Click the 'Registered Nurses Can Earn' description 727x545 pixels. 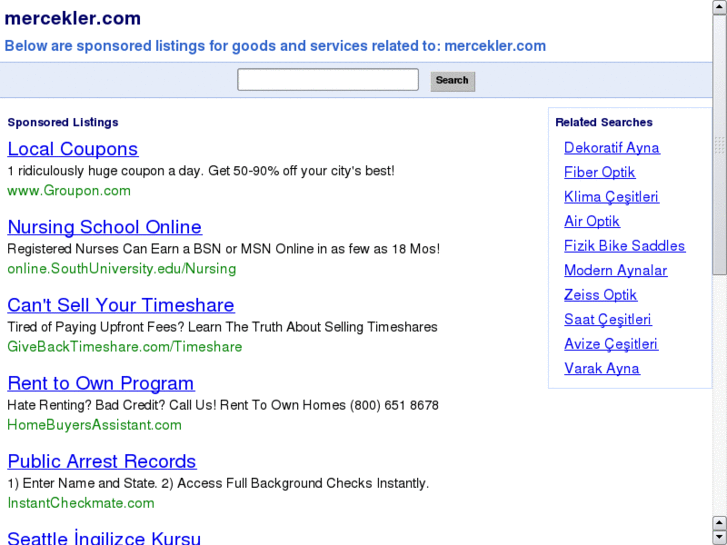coord(223,249)
